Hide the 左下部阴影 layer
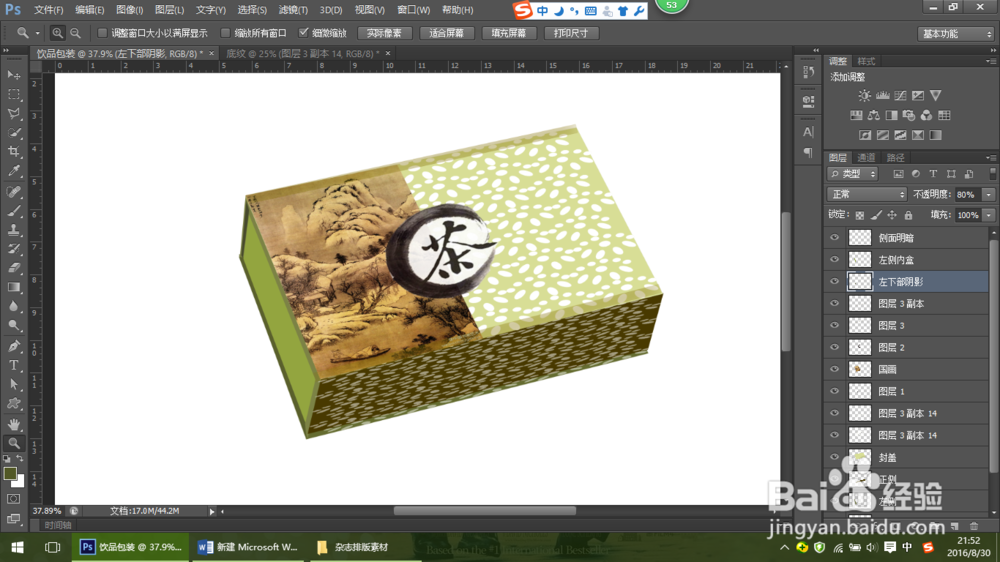The height and width of the screenshot is (562, 1000). pos(834,282)
